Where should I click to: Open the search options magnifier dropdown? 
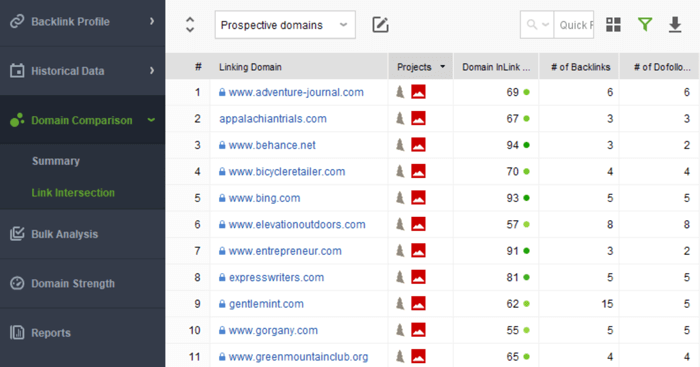point(537,25)
